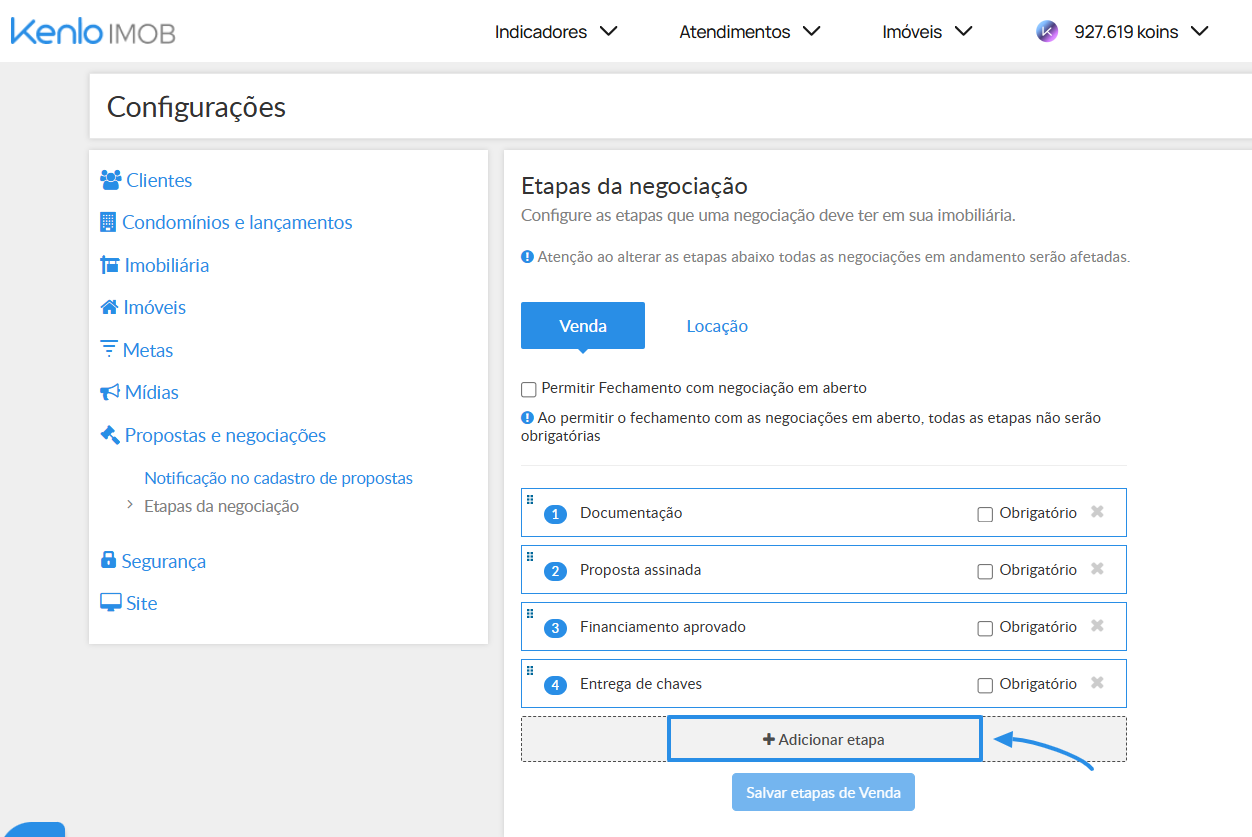Click the Propostas gavel icon
The width and height of the screenshot is (1252, 837).
pos(110,435)
